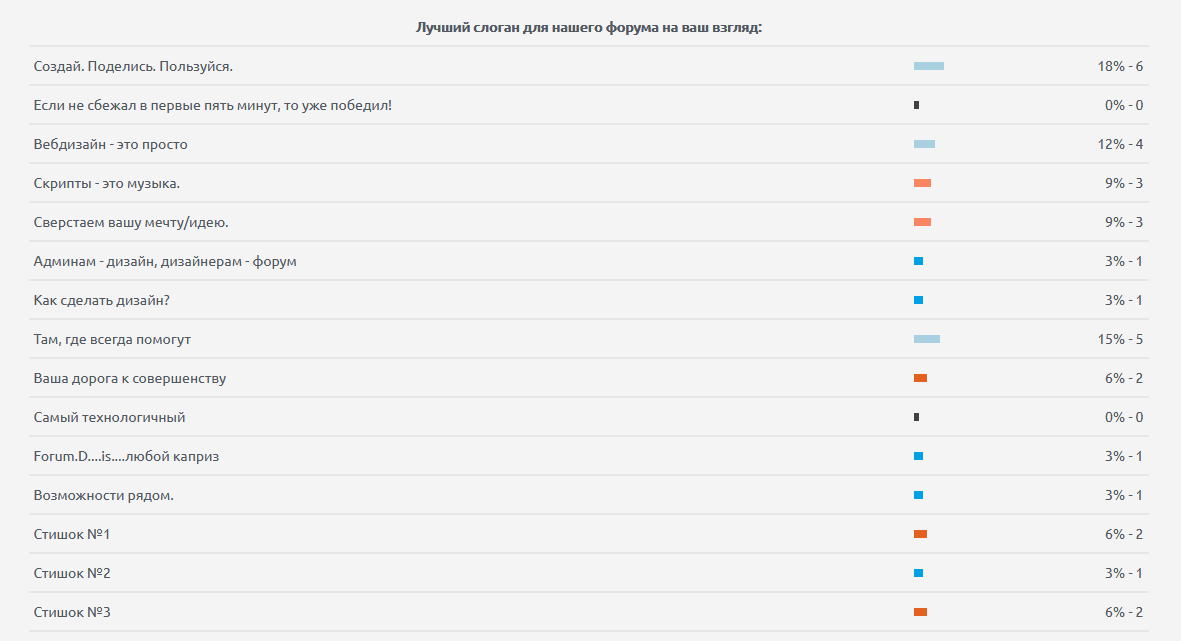This screenshot has height=641, width=1181.
Task: Click the 'Вебдизайн - это просто' poll option
Action: tap(110, 144)
